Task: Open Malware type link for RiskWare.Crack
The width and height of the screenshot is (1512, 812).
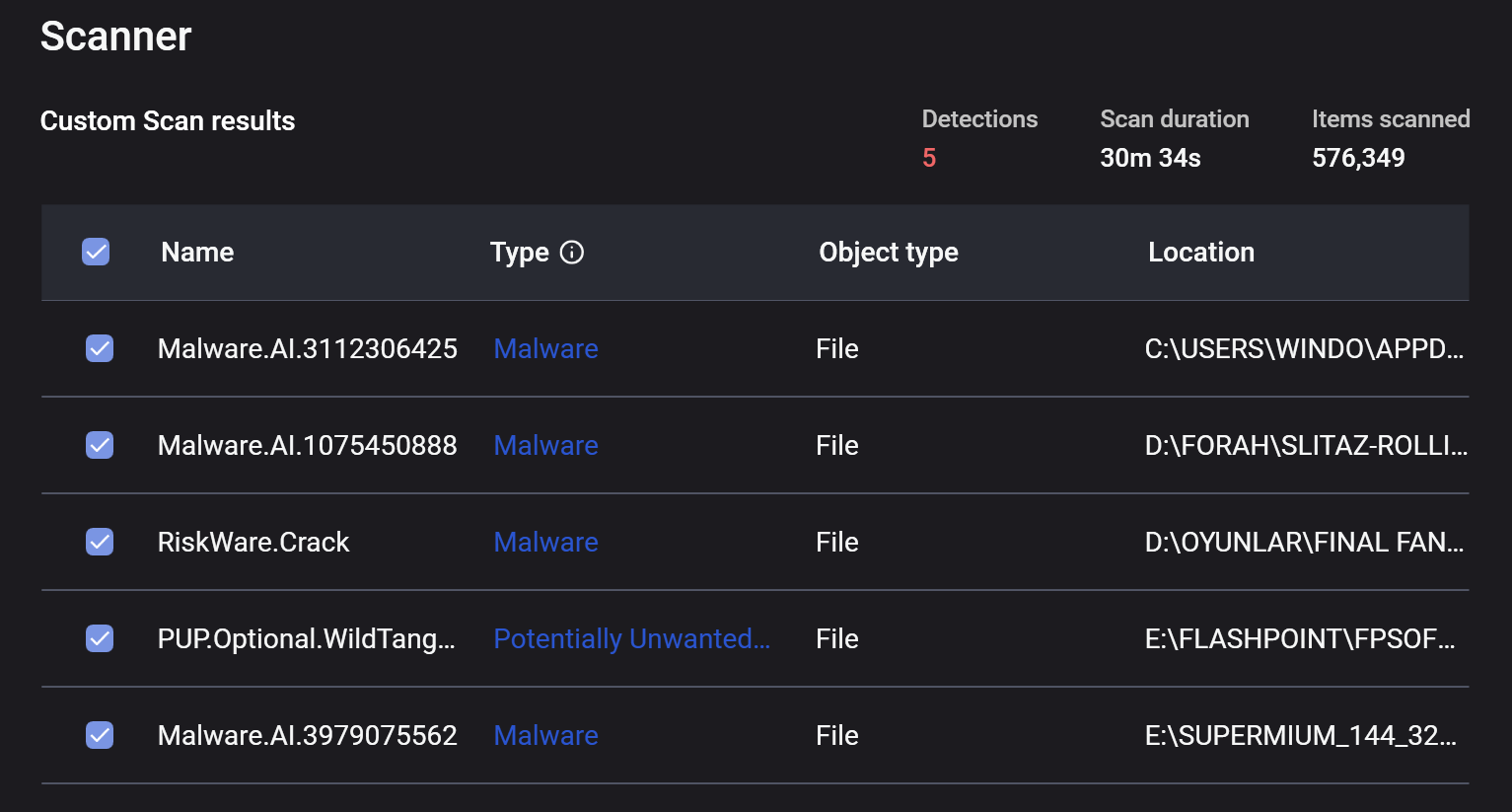Action: pos(545,542)
